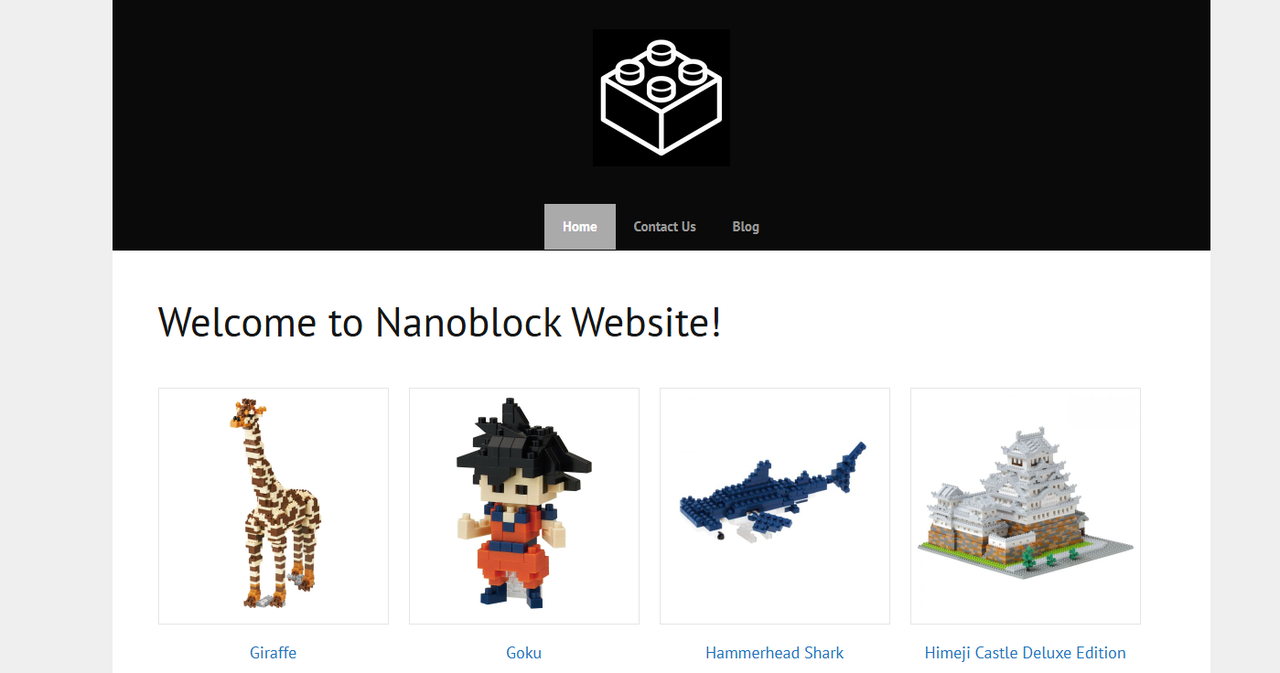Viewport: 1280px width, 673px height.
Task: Follow the Giraffe text link
Action: pos(273,653)
